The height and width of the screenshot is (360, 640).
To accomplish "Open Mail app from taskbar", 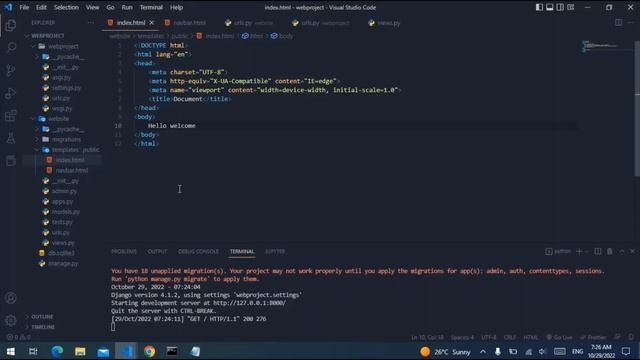I will tap(103, 351).
